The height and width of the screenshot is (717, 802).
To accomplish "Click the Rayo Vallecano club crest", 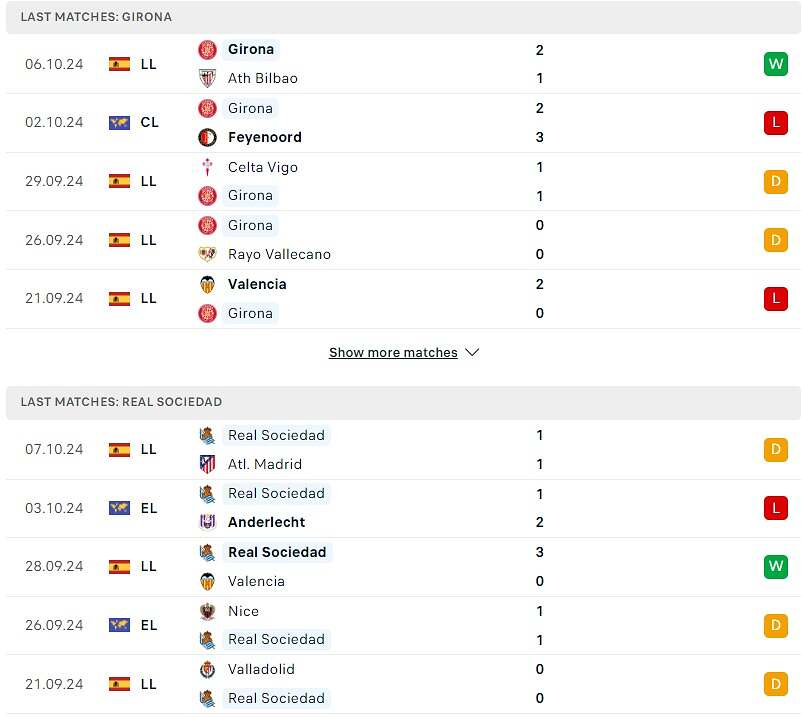I will [x=207, y=254].
